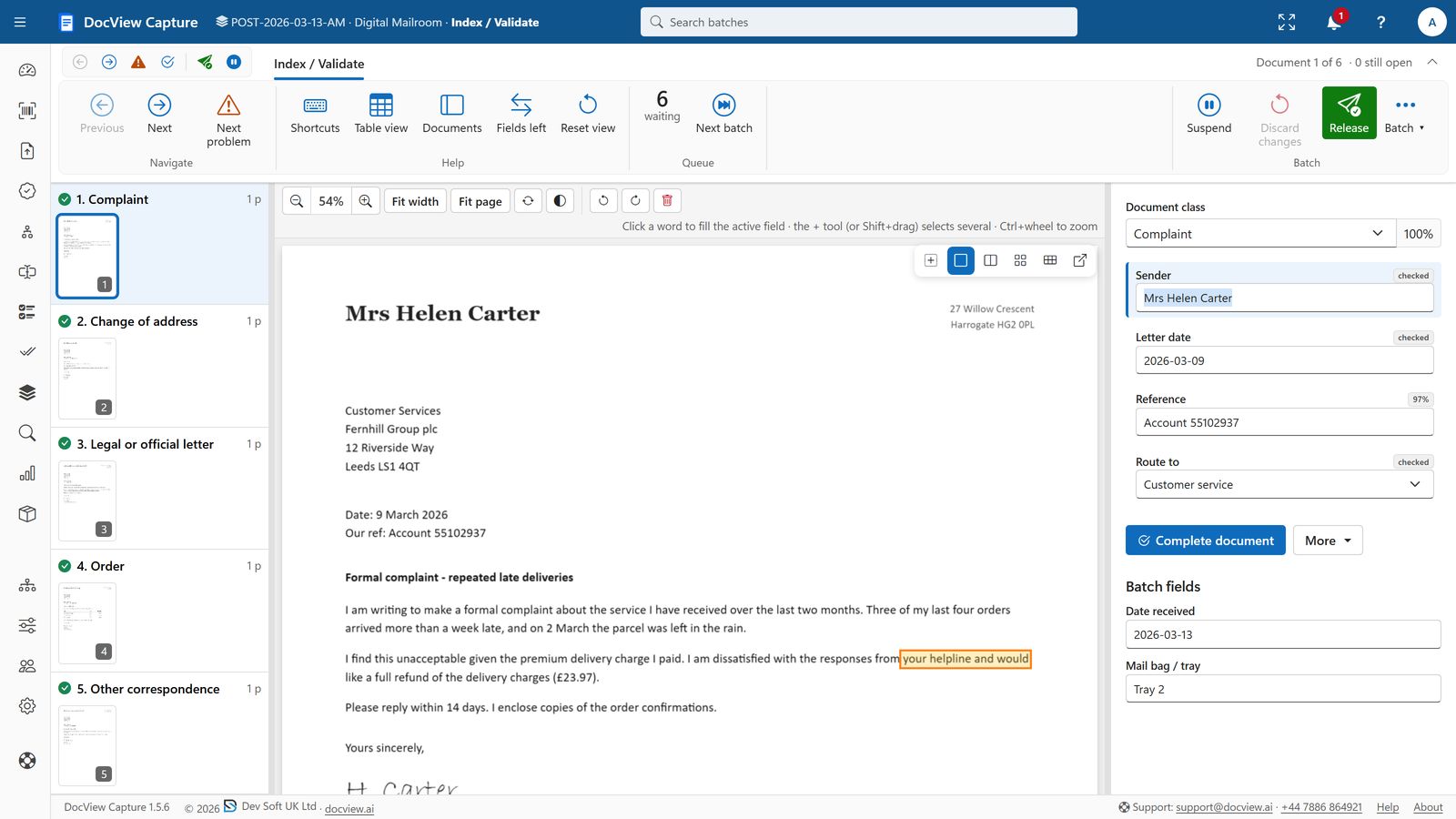Open the Document class dropdown
The width and height of the screenshot is (1456, 819).
pos(1259,234)
